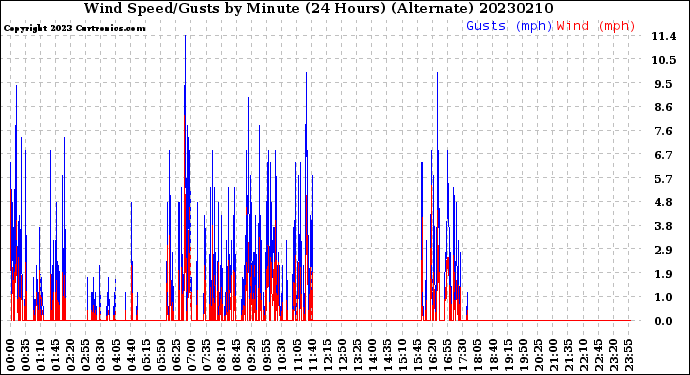Click the 11:05 time axis label

click(x=297, y=355)
